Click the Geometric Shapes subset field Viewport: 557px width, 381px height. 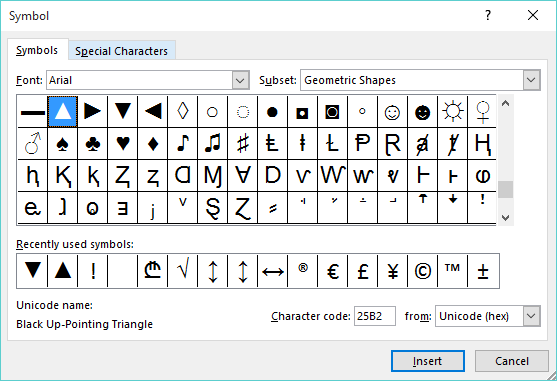point(412,80)
